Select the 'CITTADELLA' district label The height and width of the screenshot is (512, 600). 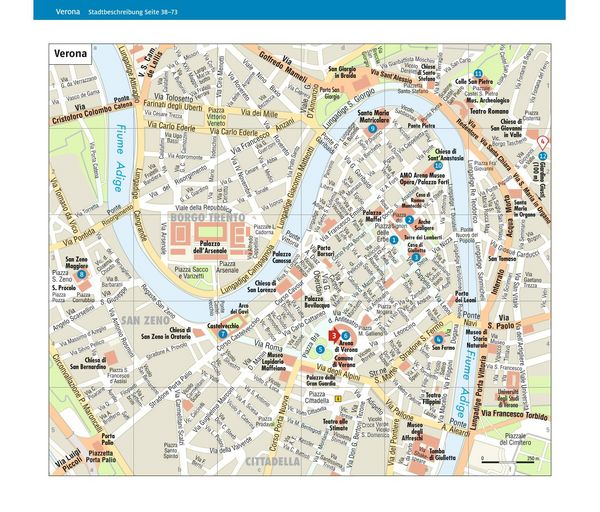[x=272, y=461]
